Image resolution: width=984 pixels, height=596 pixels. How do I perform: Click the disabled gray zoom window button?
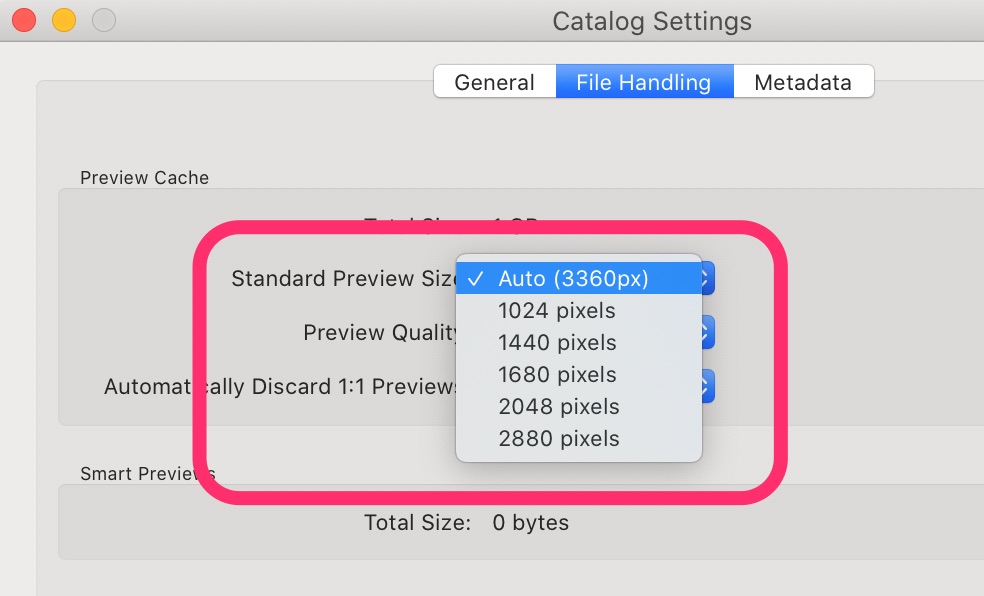tap(104, 20)
